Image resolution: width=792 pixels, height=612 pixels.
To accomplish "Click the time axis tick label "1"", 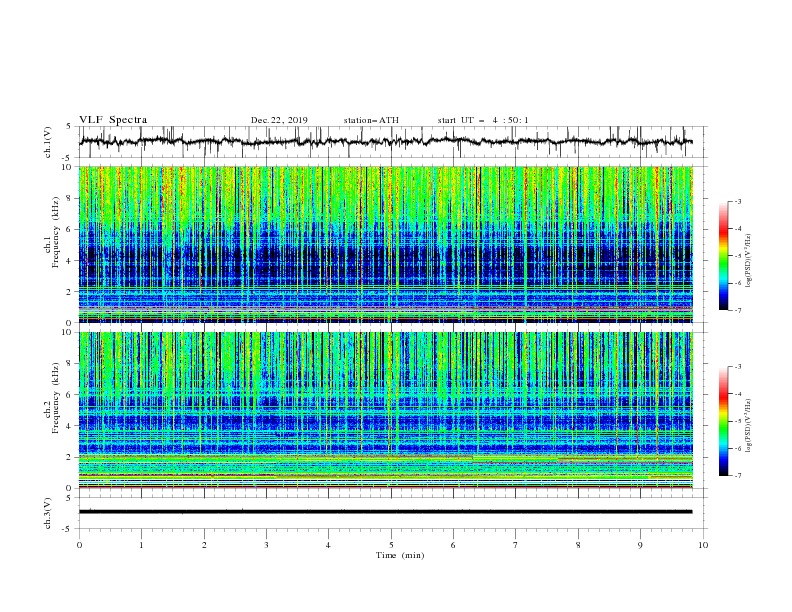I will tap(141, 545).
